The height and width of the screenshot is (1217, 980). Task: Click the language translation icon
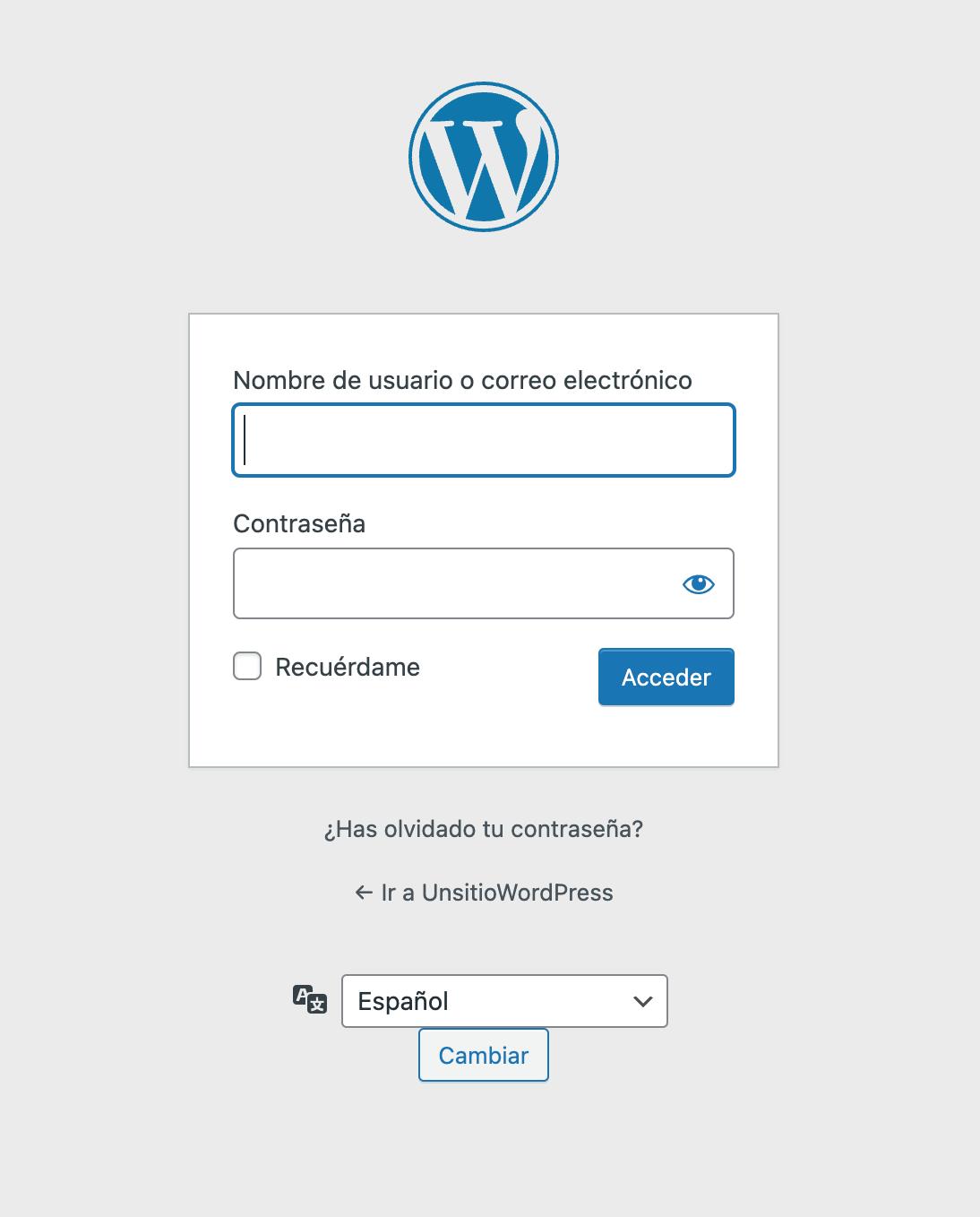(310, 999)
